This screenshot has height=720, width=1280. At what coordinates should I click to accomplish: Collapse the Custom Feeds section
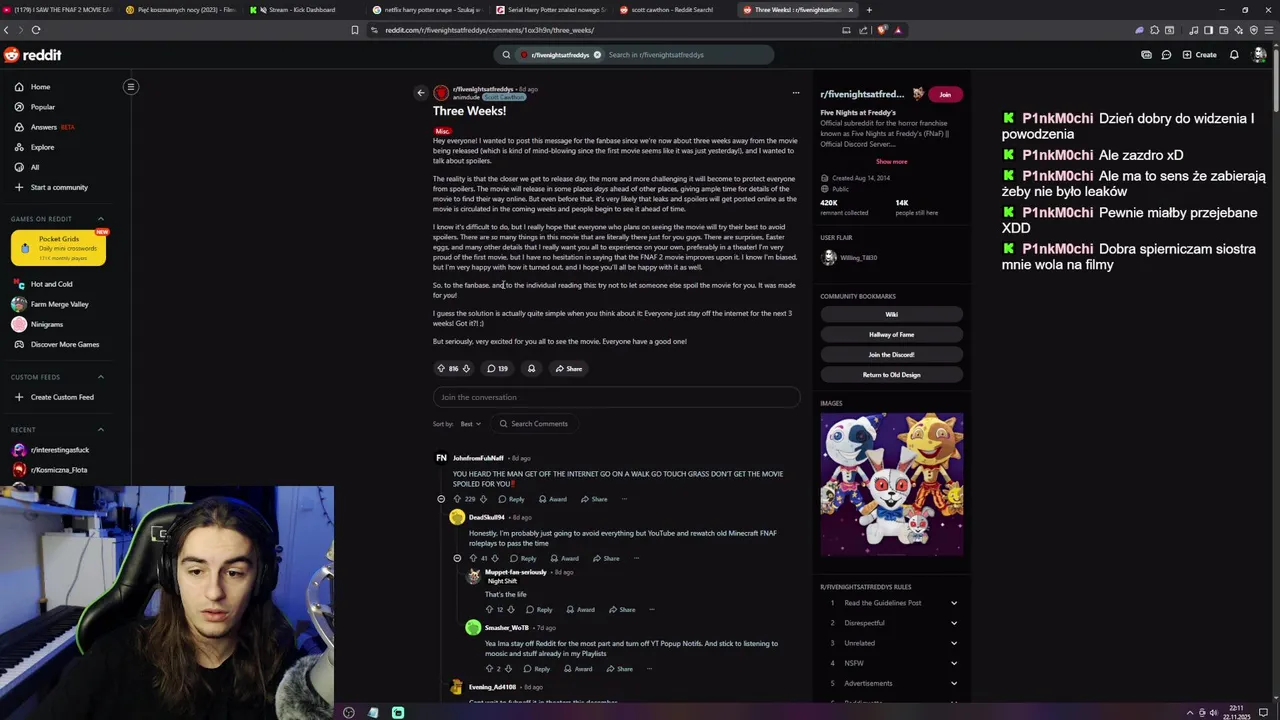[100, 377]
